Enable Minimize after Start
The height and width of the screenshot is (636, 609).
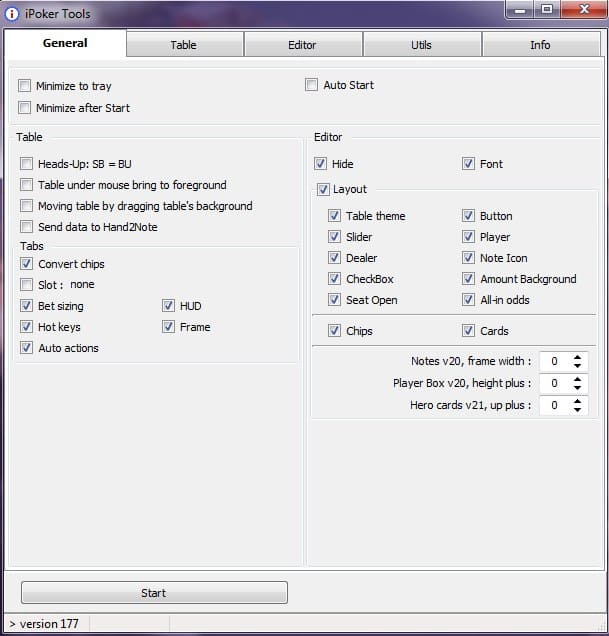[x=24, y=107]
